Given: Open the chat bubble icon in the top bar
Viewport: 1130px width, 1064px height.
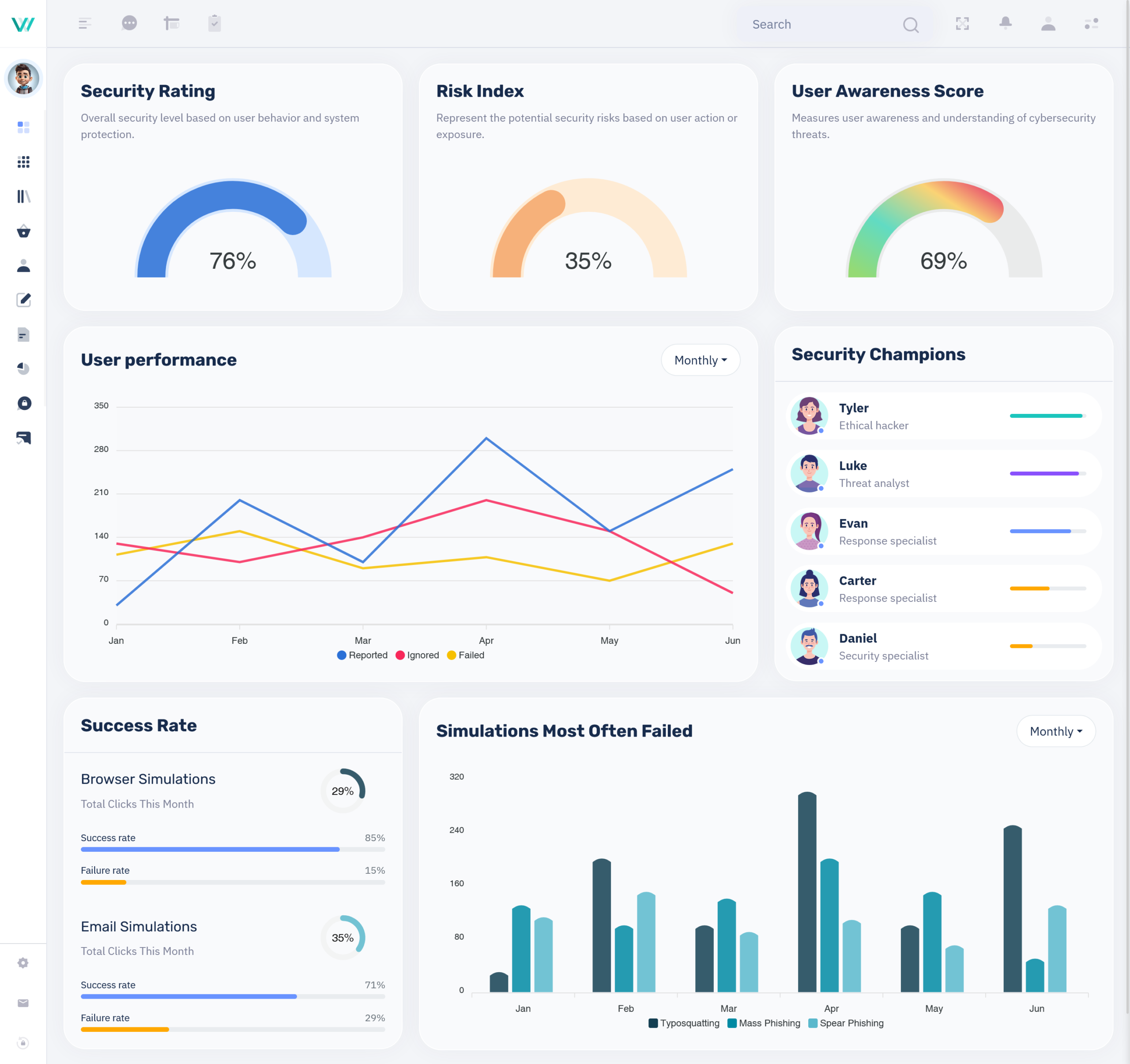Looking at the screenshot, I should point(129,23).
